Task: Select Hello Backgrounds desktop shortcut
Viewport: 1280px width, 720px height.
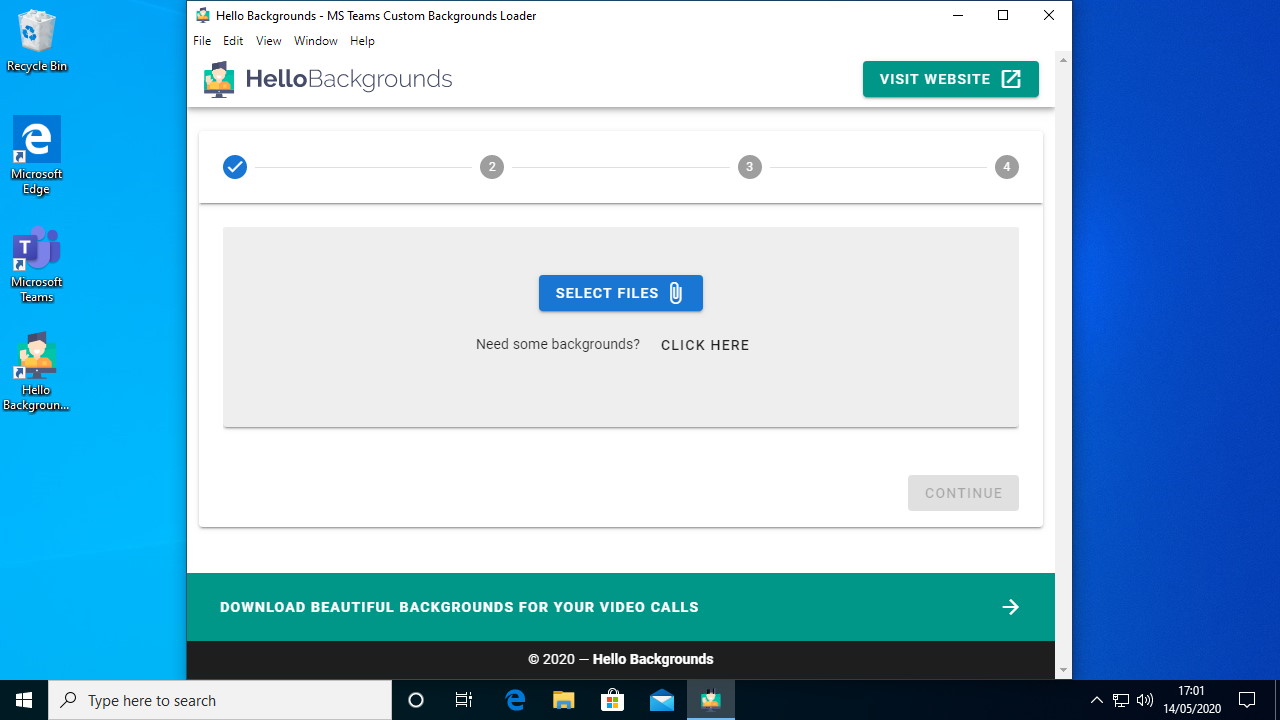Action: [37, 372]
